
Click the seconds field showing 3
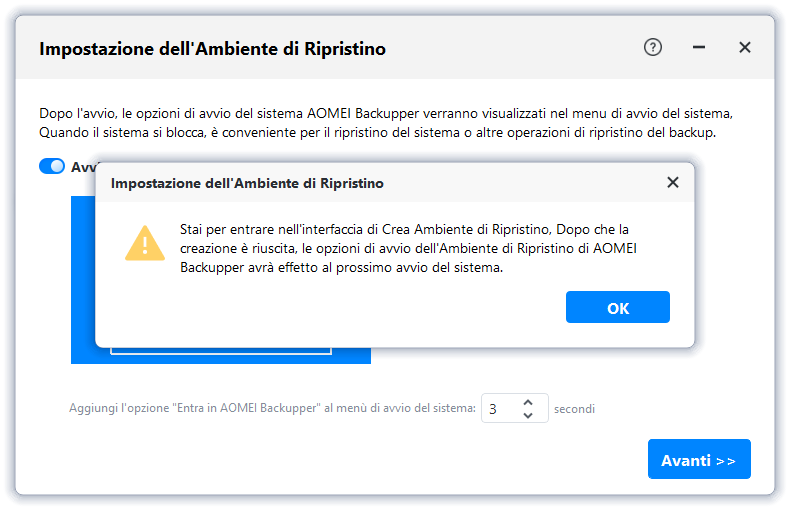pos(500,408)
